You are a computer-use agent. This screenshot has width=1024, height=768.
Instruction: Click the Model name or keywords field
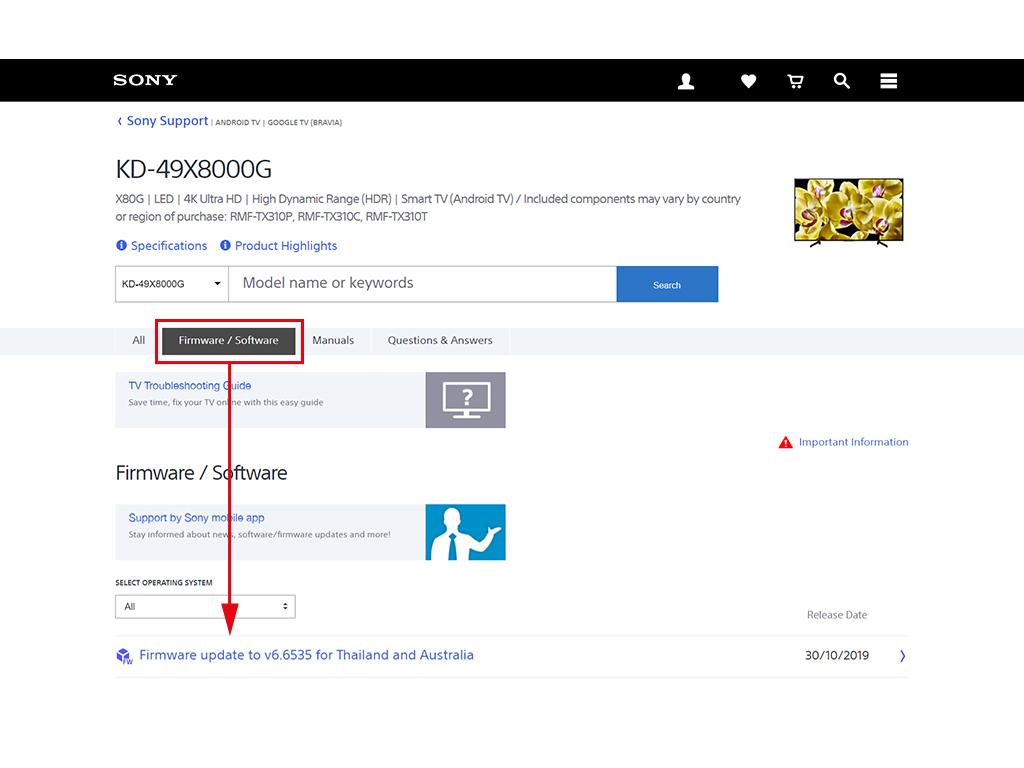pos(422,284)
